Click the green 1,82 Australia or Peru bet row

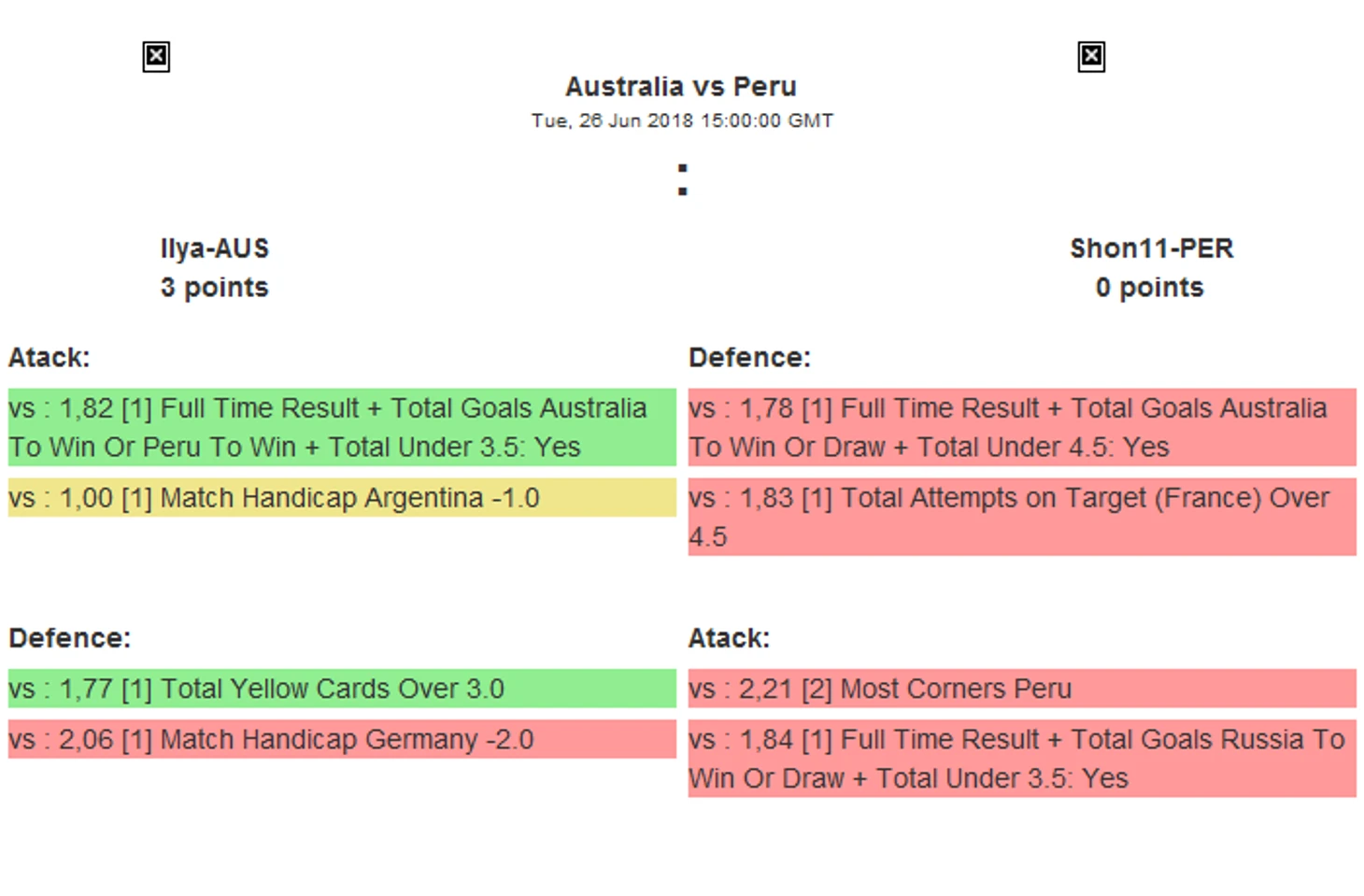coord(342,427)
